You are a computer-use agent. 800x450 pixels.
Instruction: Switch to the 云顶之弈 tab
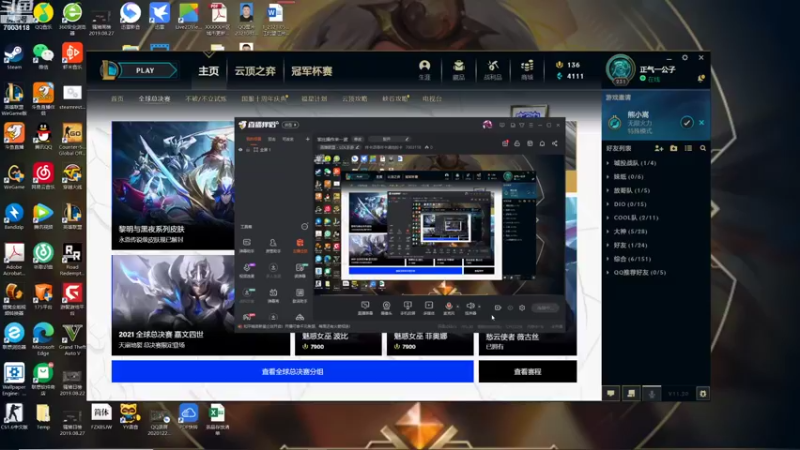click(255, 71)
